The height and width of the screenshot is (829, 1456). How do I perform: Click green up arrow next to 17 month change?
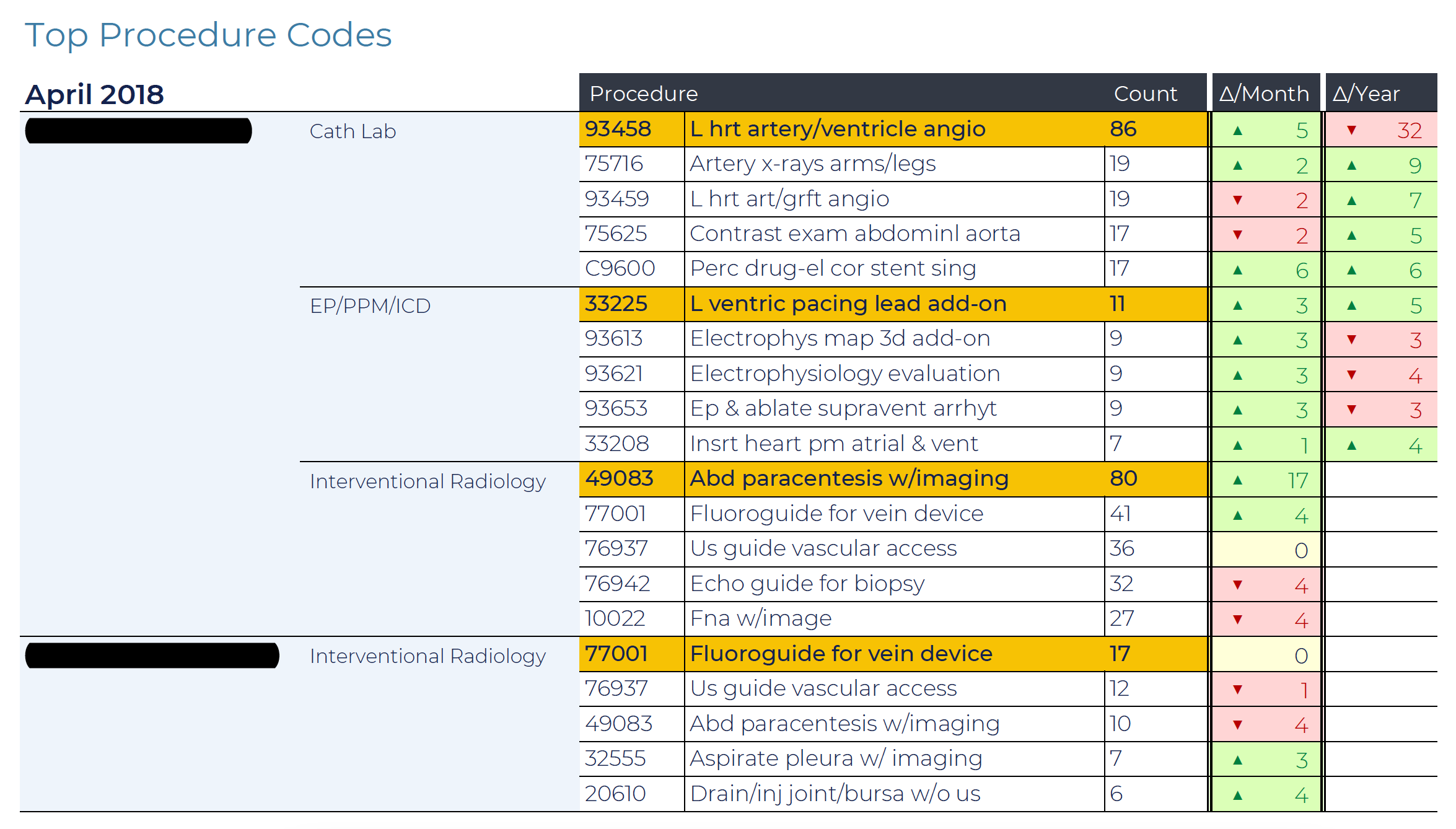pyautogui.click(x=1237, y=480)
